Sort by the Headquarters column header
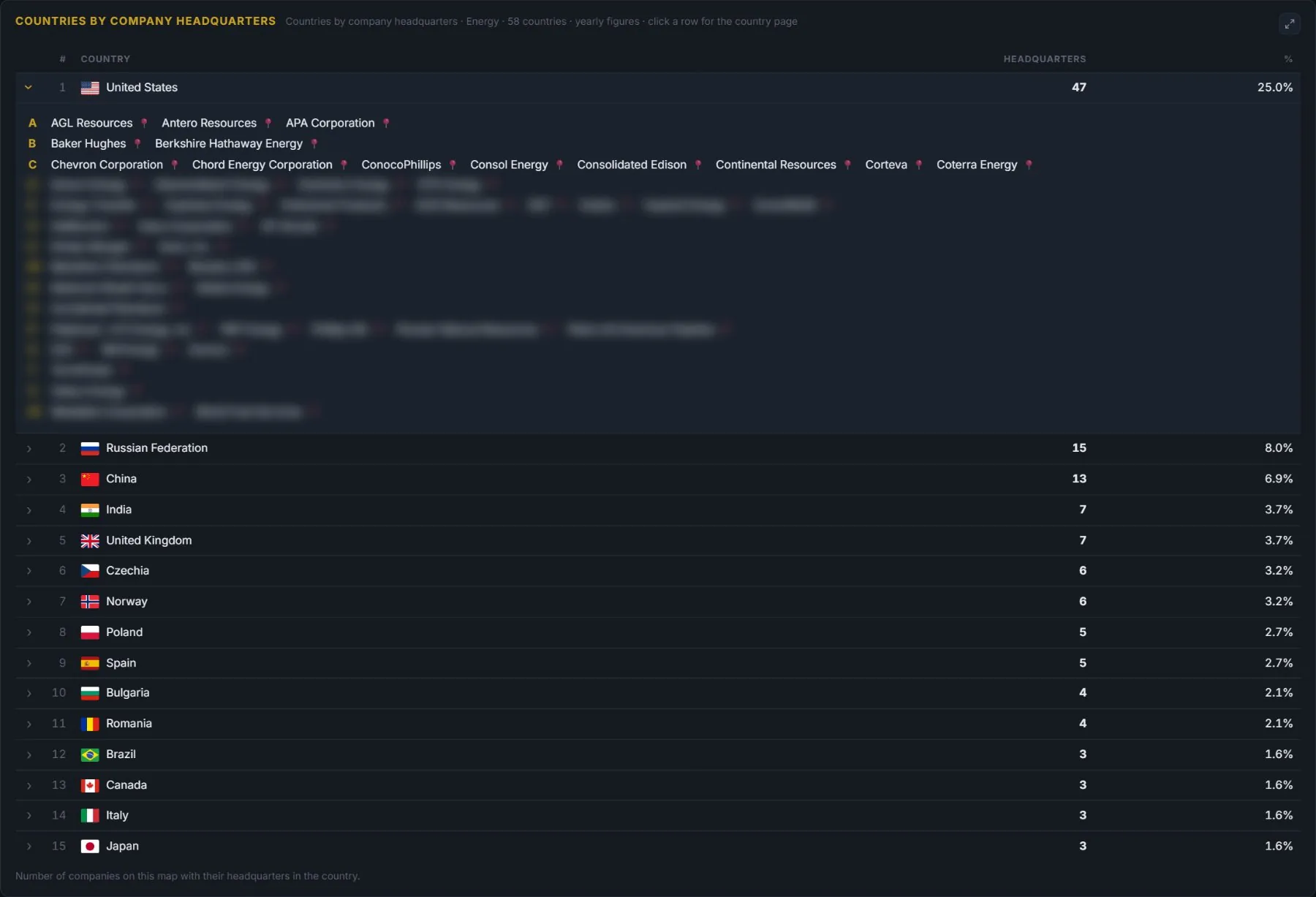Image resolution: width=1316 pixels, height=897 pixels. pyautogui.click(x=1044, y=59)
